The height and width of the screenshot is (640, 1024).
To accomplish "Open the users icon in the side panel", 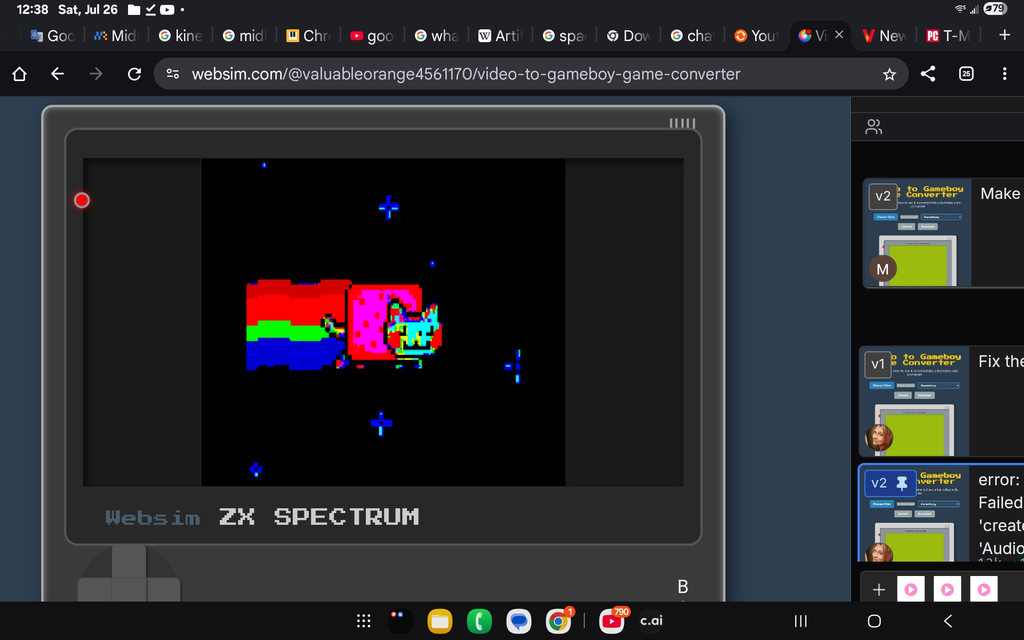I will pyautogui.click(x=874, y=127).
